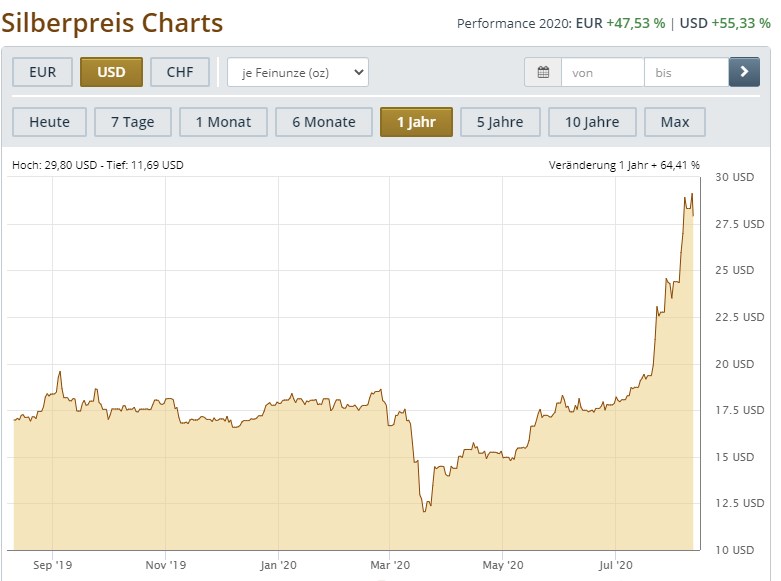Image resolution: width=781 pixels, height=581 pixels.
Task: Click the Jan '20 axis label
Action: pos(278,564)
